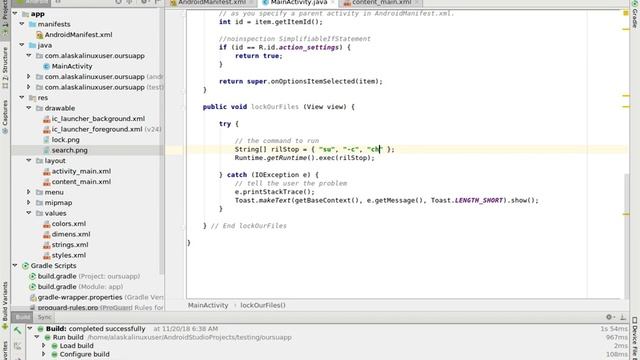Expand the Configure build step
Viewport: 640px width, 360px height.
coord(44,354)
